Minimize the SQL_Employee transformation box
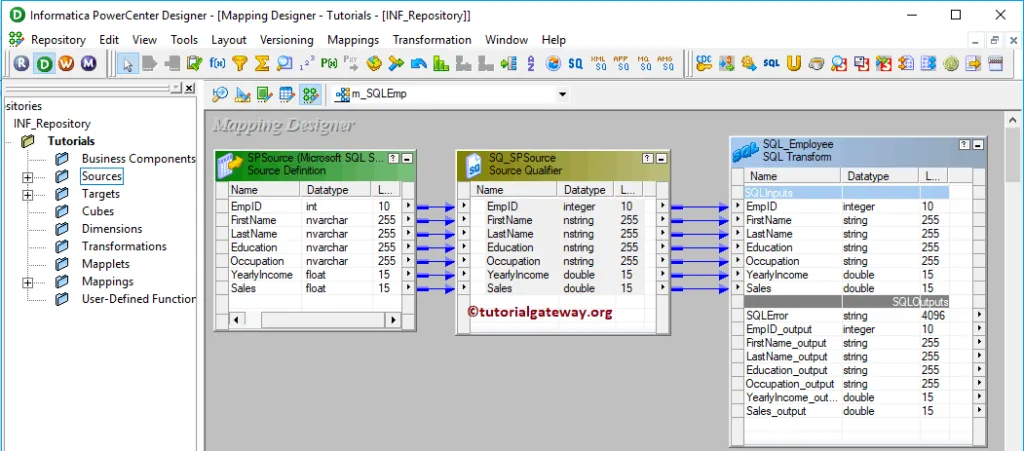Viewport: 1024px width, 451px height. (x=977, y=144)
